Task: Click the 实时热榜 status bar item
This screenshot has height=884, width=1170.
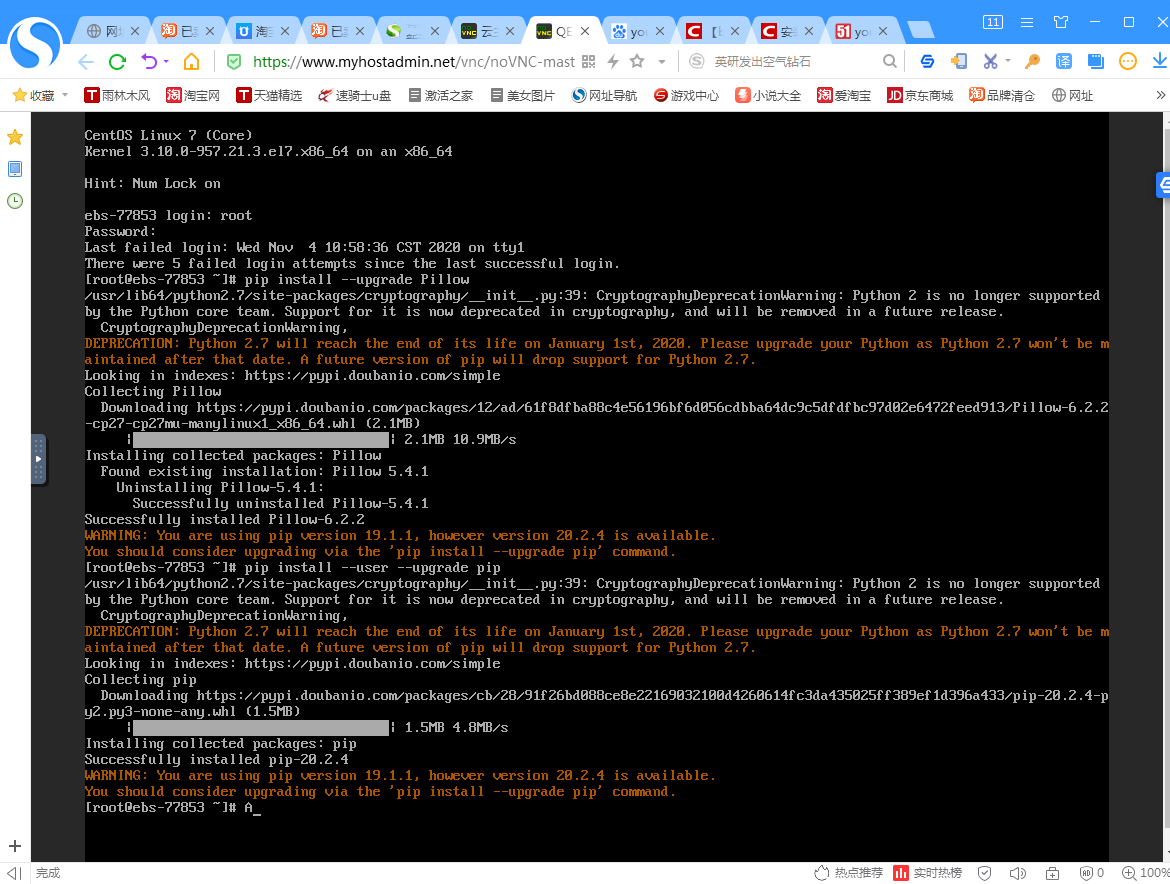Action: pyautogui.click(x=927, y=873)
